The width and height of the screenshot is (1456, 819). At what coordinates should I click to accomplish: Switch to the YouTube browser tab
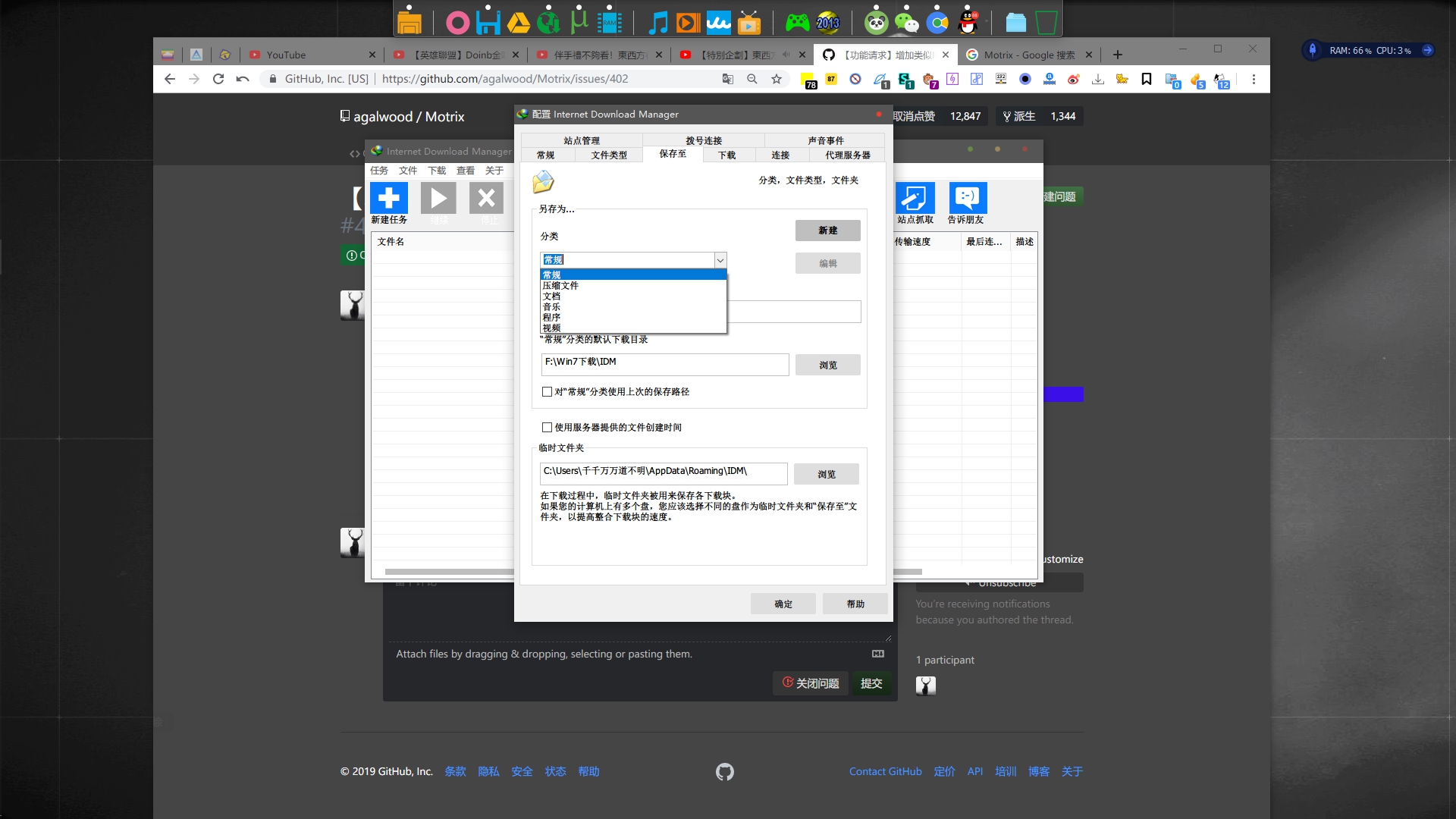(311, 55)
